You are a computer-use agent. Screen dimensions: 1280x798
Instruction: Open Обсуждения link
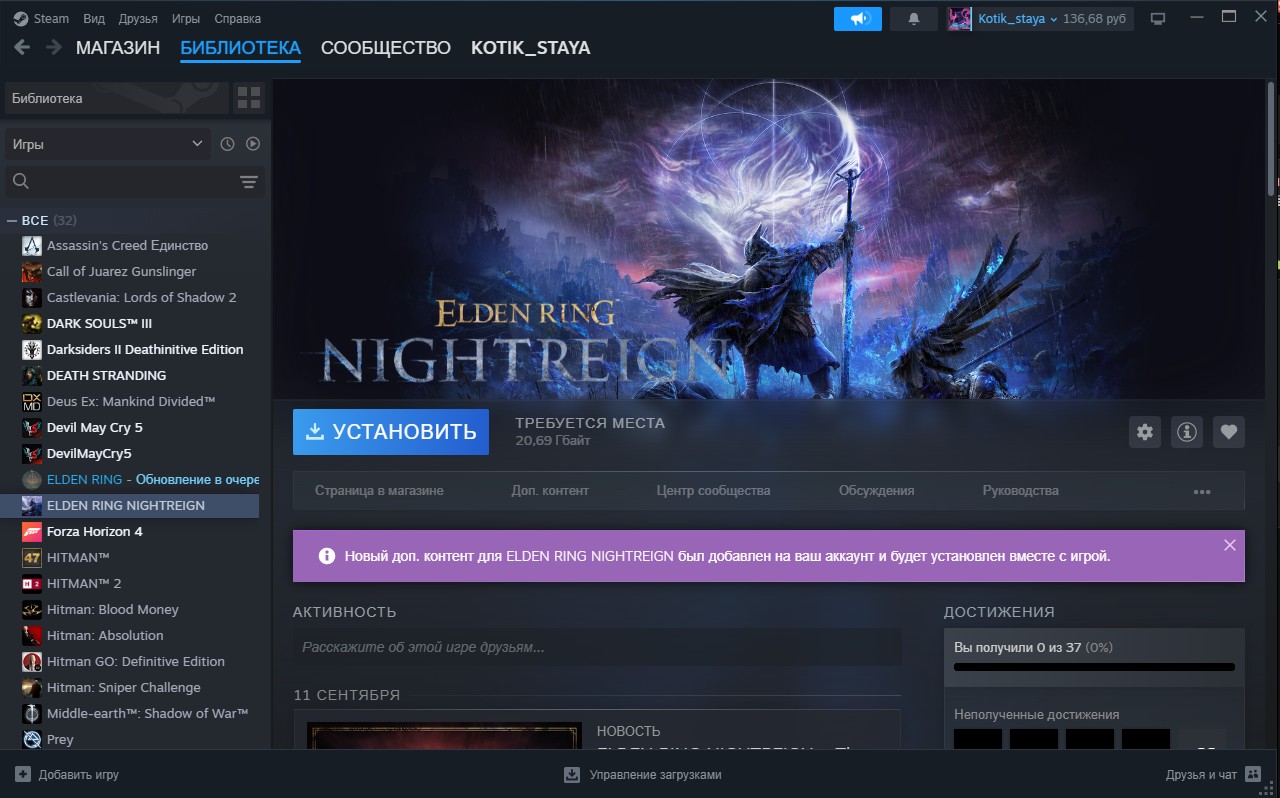[876, 491]
